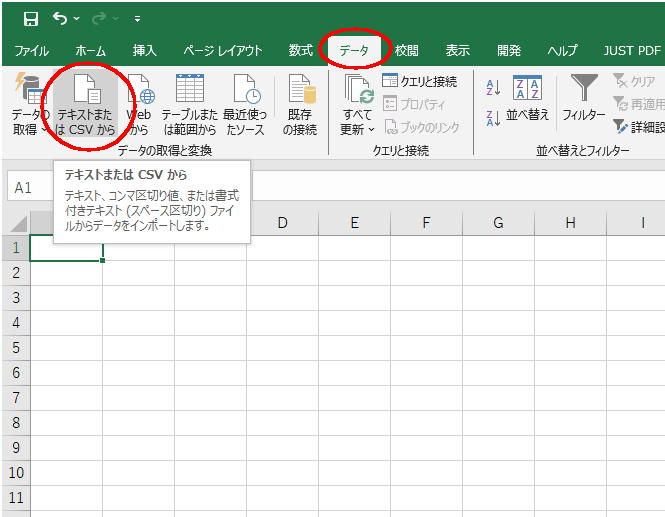Toggle the フィルター funnel button
This screenshot has height=517, width=665.
584,98
